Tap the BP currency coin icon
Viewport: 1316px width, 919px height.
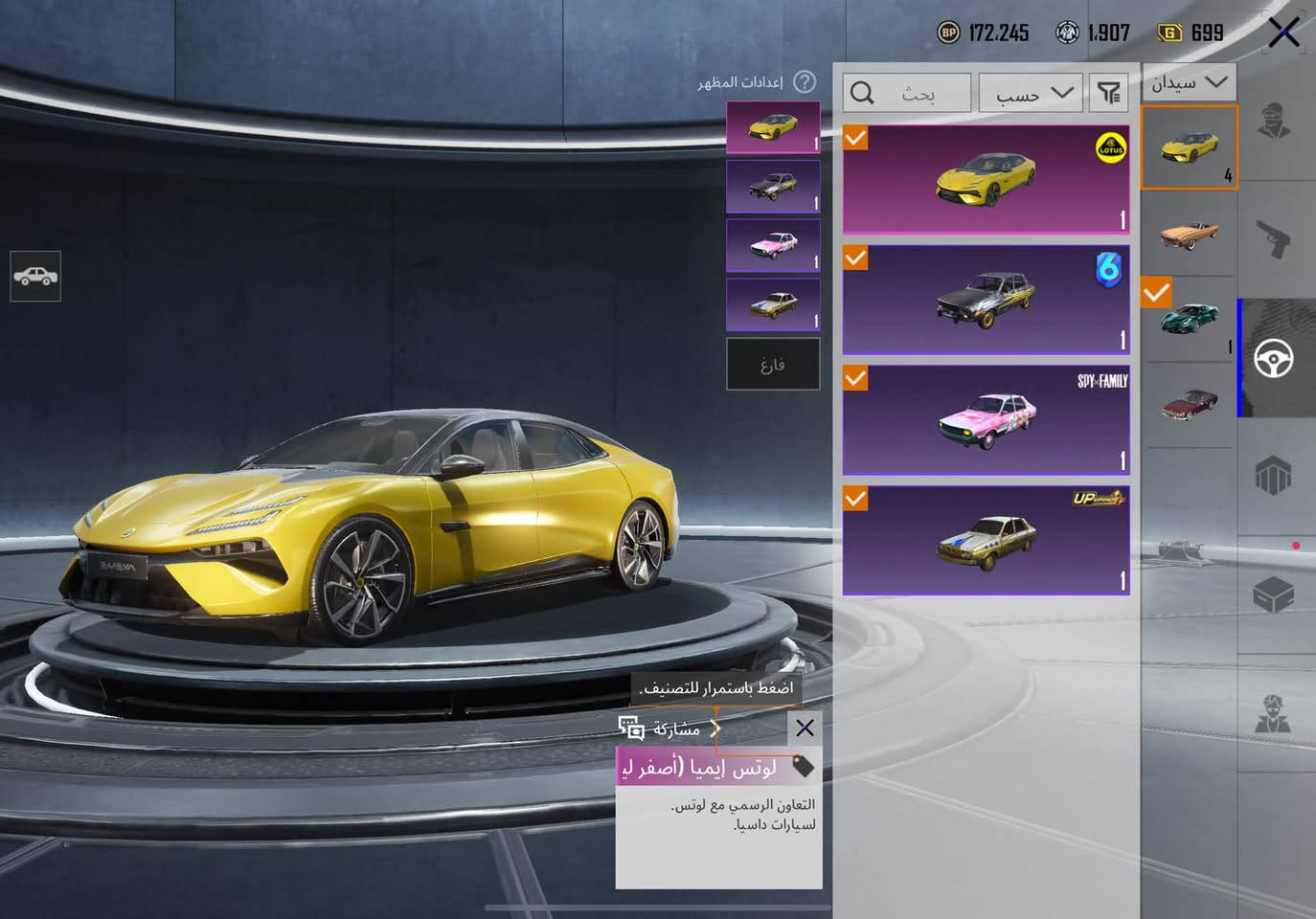tap(948, 33)
